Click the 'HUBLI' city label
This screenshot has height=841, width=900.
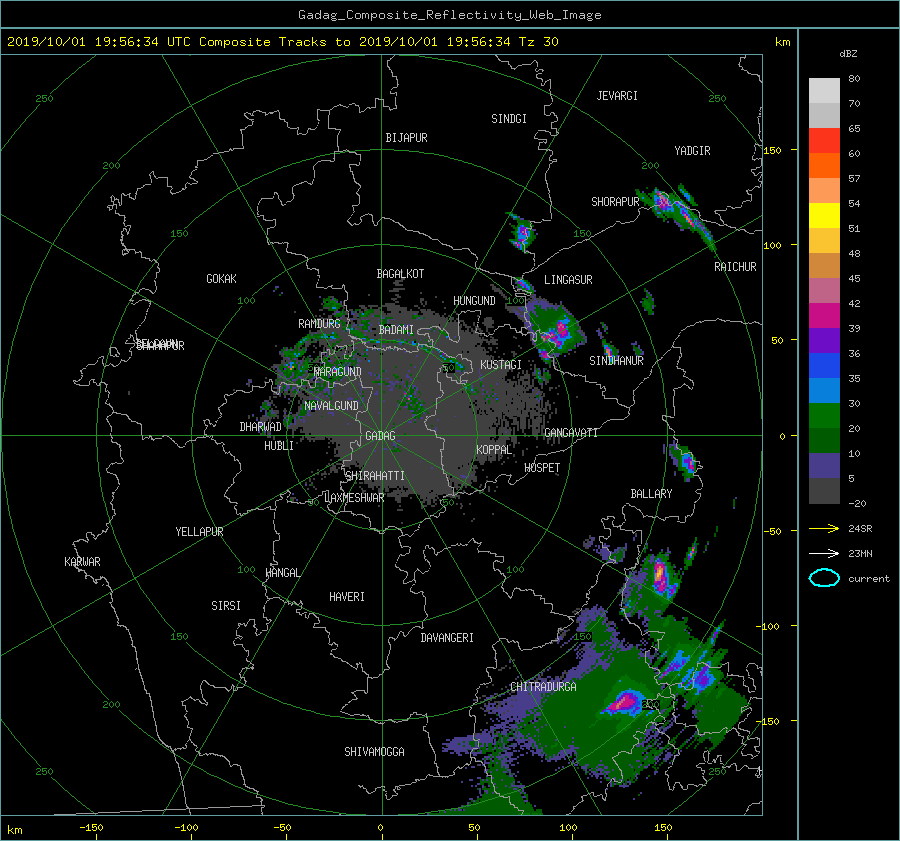coord(278,446)
